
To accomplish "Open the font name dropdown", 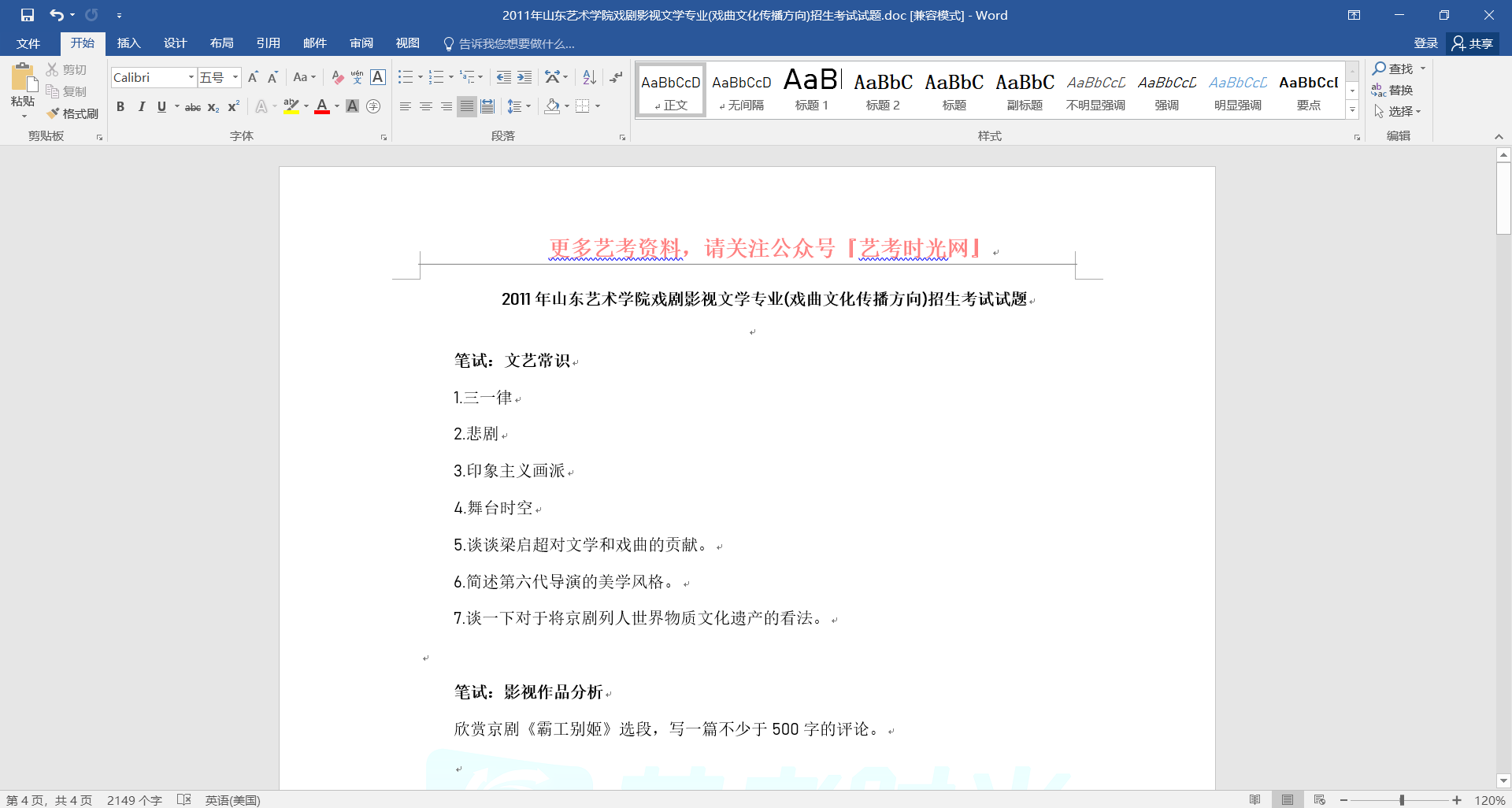I will pyautogui.click(x=191, y=77).
